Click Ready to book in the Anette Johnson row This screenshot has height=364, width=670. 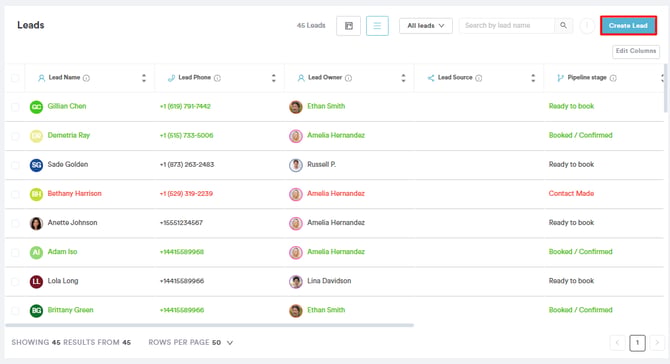571,223
